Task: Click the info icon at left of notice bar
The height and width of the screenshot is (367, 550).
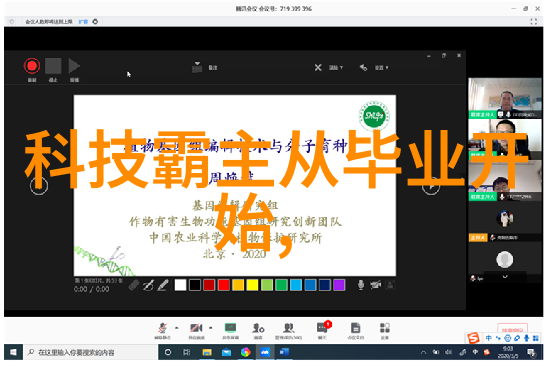Action: (12, 22)
